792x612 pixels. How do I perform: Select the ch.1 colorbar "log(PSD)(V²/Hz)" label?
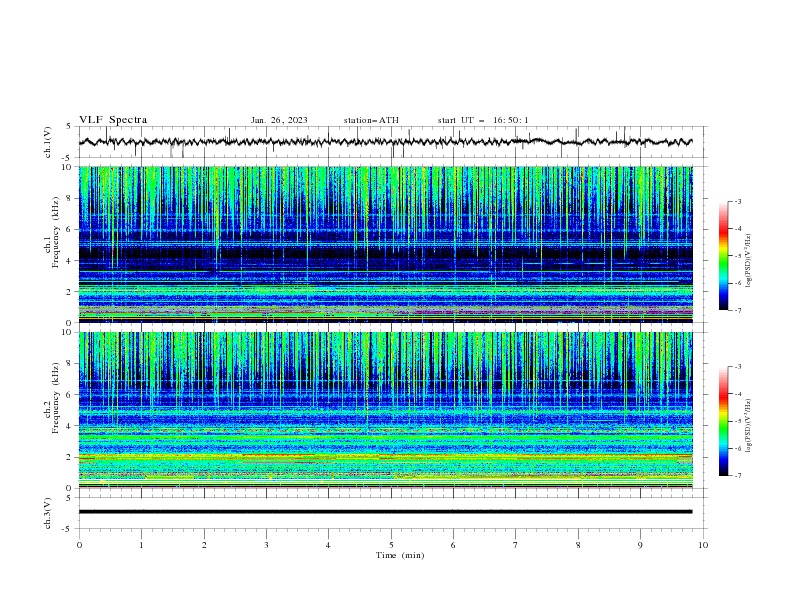coord(749,261)
